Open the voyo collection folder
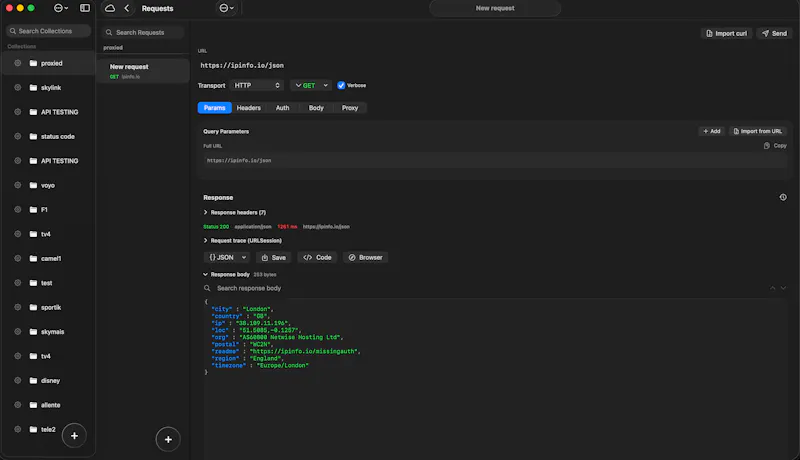 pyautogui.click(x=47, y=185)
